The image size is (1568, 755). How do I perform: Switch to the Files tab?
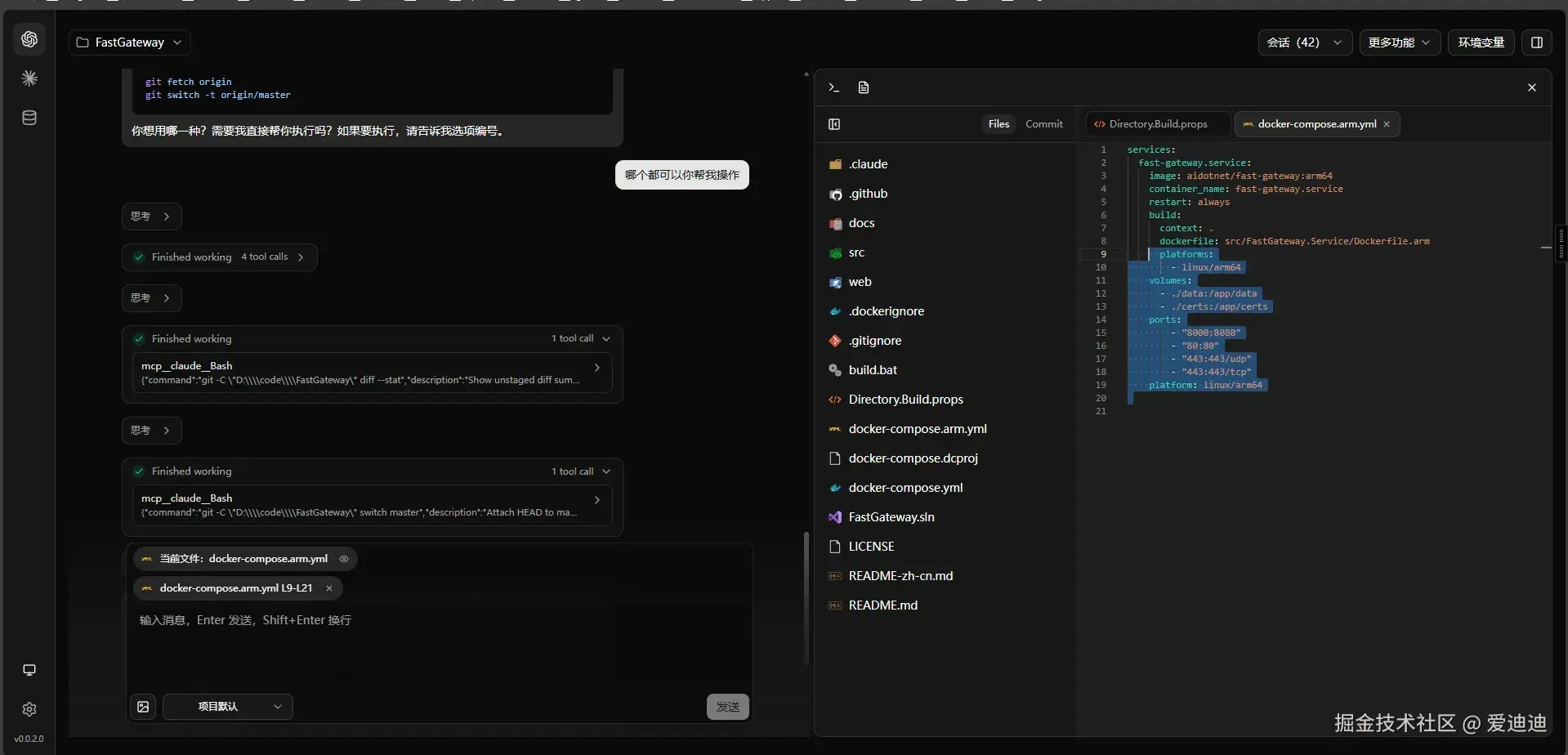pos(998,124)
